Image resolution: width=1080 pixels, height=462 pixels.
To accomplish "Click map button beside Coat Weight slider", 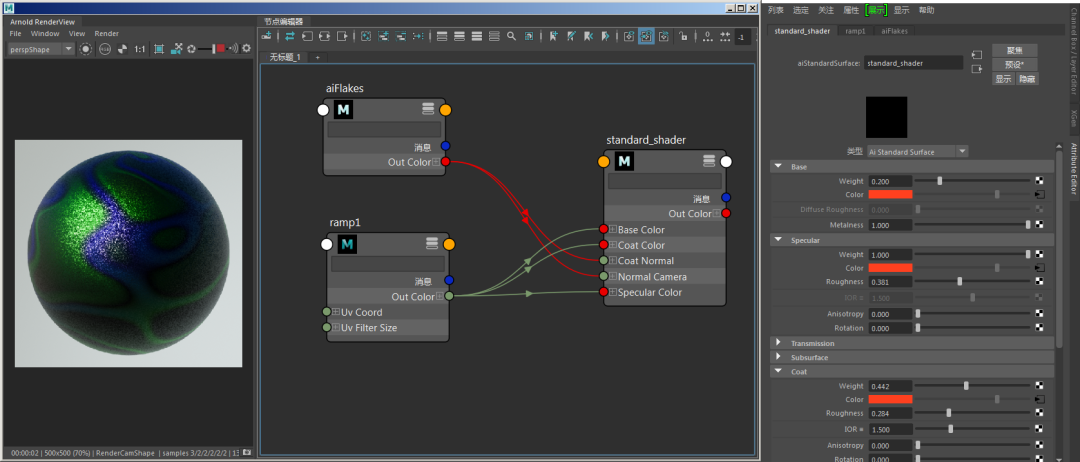I will (x=1039, y=386).
